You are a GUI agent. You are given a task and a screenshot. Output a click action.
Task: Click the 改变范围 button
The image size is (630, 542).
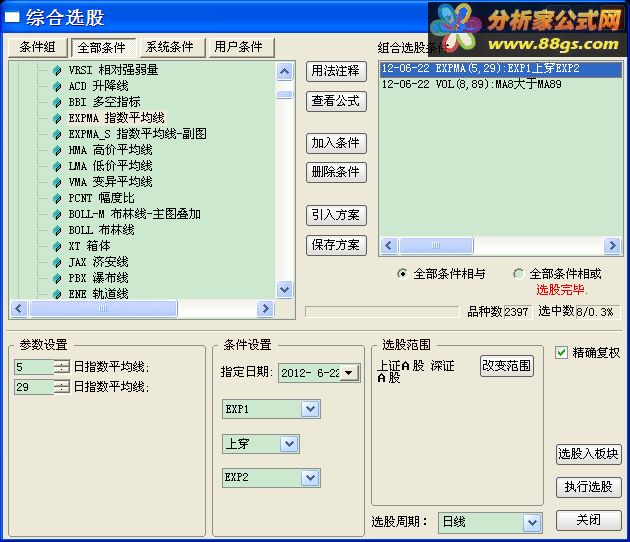point(507,366)
